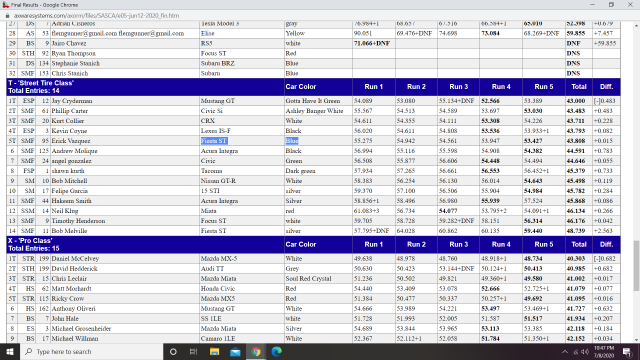Click driver name 'Bob Mitchell'

(69, 181)
